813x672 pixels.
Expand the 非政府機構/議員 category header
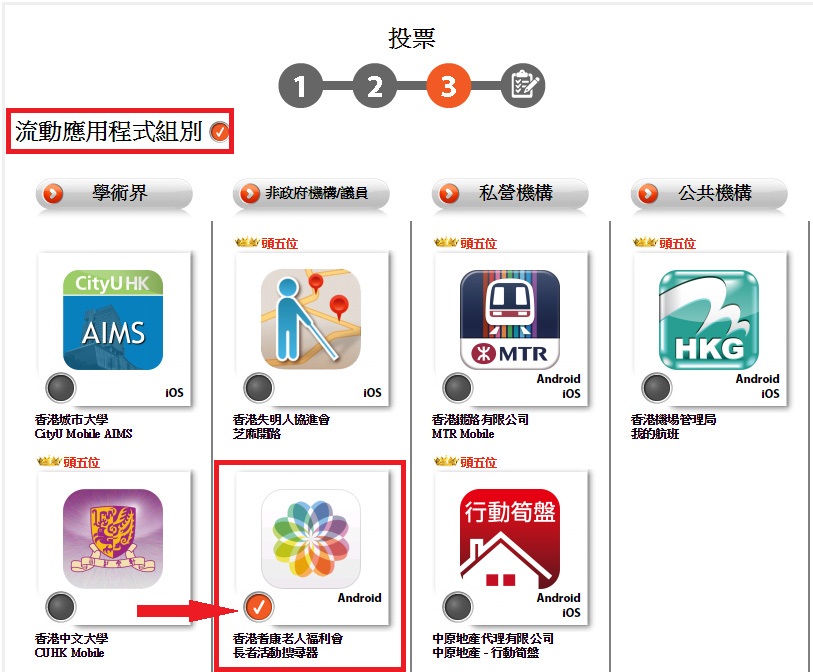tap(311, 193)
